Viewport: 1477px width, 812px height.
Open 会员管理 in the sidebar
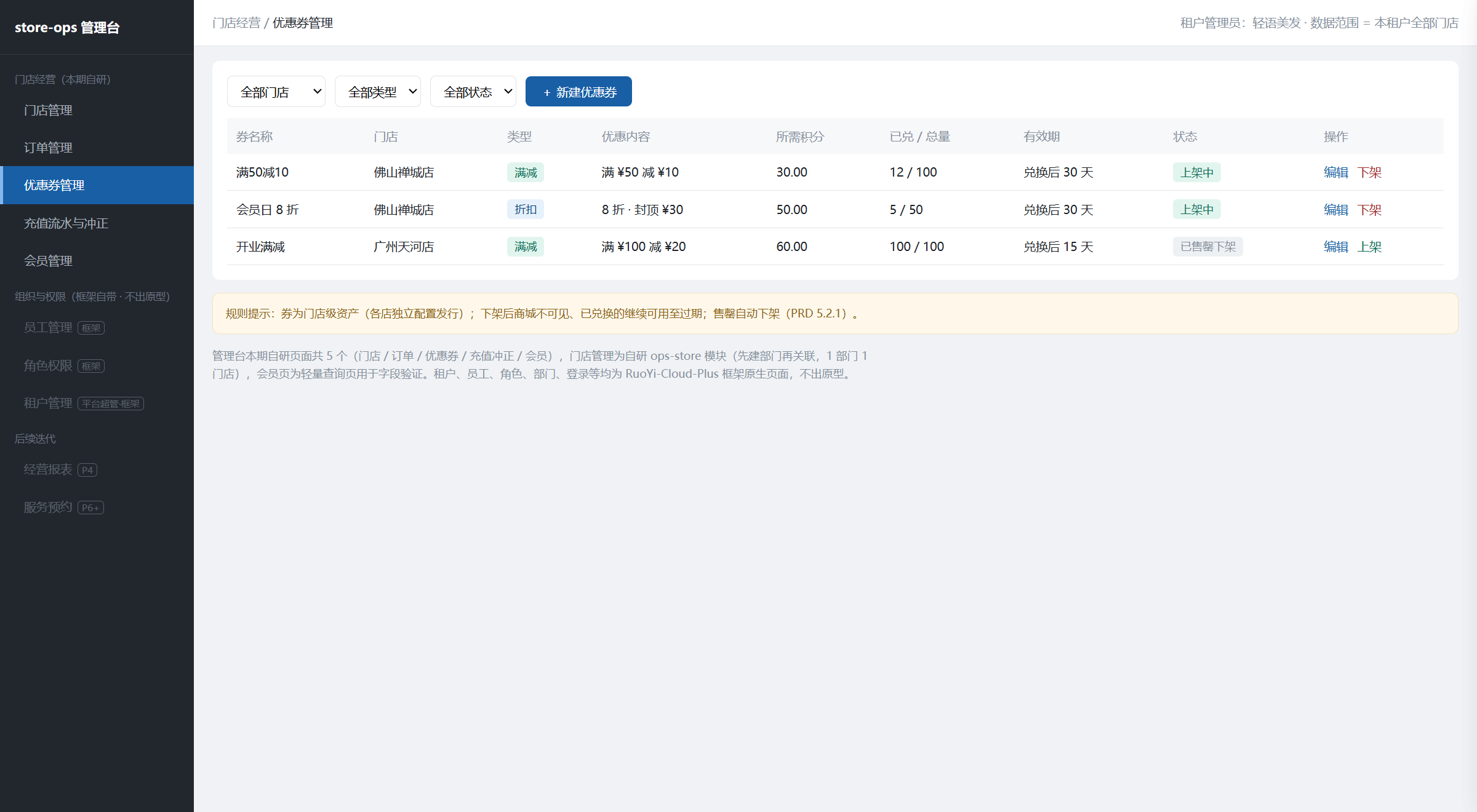pos(97,261)
